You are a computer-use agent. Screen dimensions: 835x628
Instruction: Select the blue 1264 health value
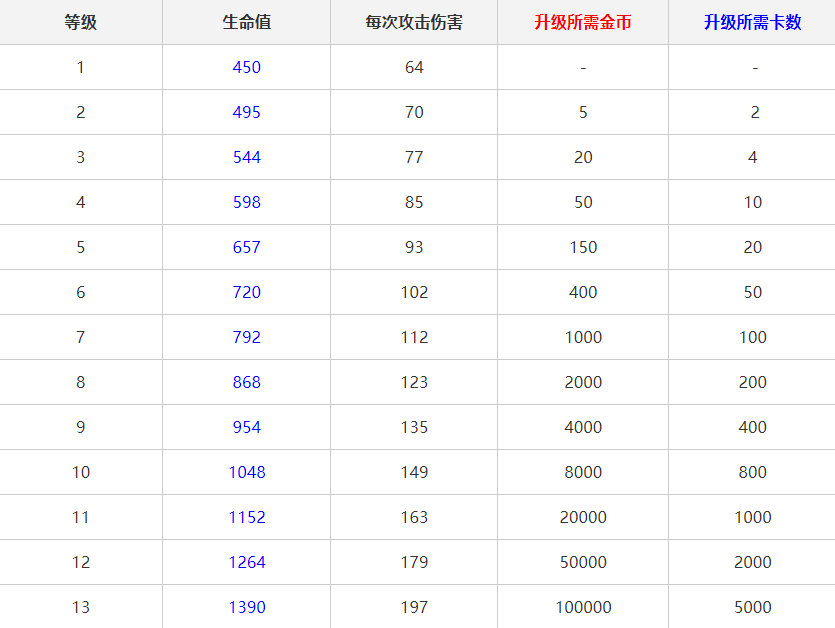tap(246, 562)
